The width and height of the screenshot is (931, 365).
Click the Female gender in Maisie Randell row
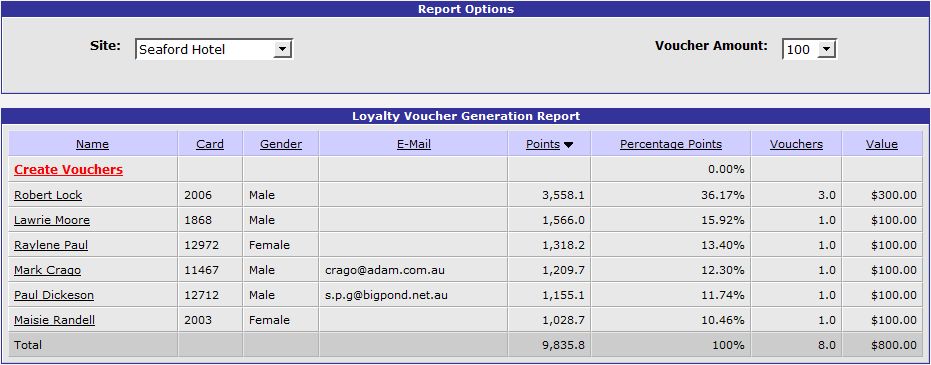270,320
